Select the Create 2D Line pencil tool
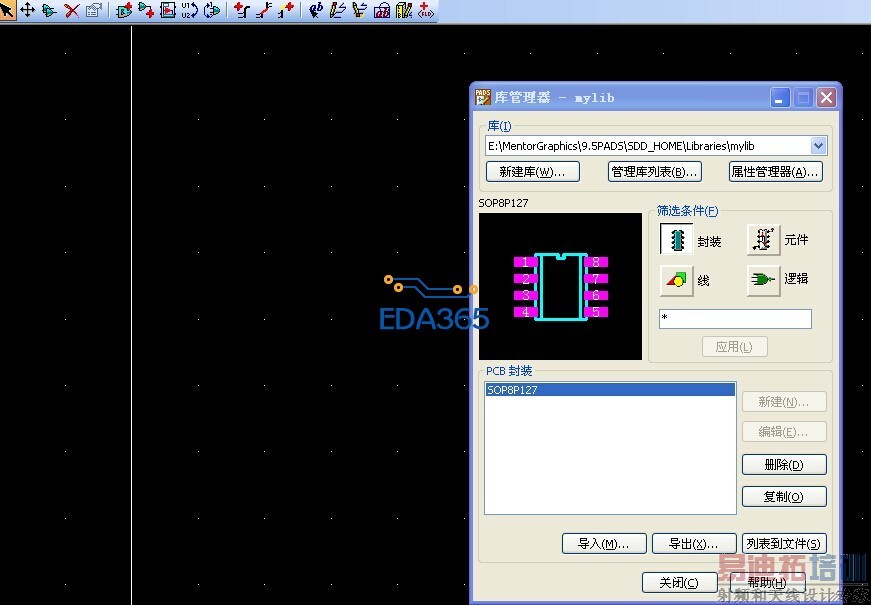871x605 pixels. click(x=338, y=10)
